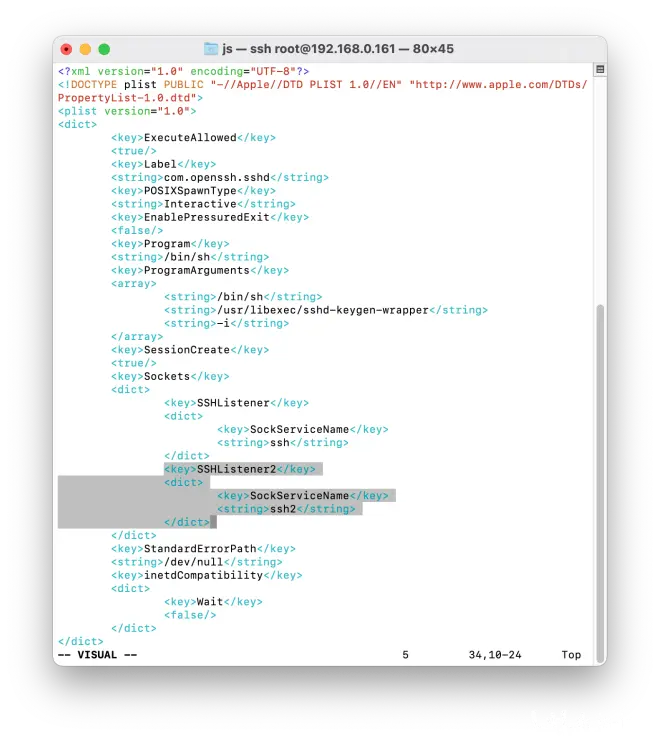Click the highlighted ssh2 string line
Screen dimensions: 660x736
pyautogui.click(x=286, y=509)
